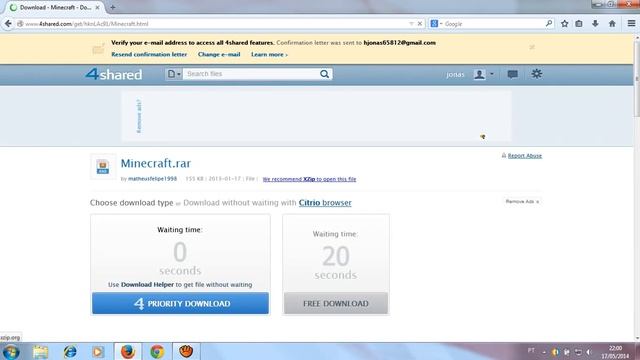Click the PRIORITY DOWNLOAD button
Image resolution: width=640 pixels, height=360 pixels.
(x=180, y=303)
